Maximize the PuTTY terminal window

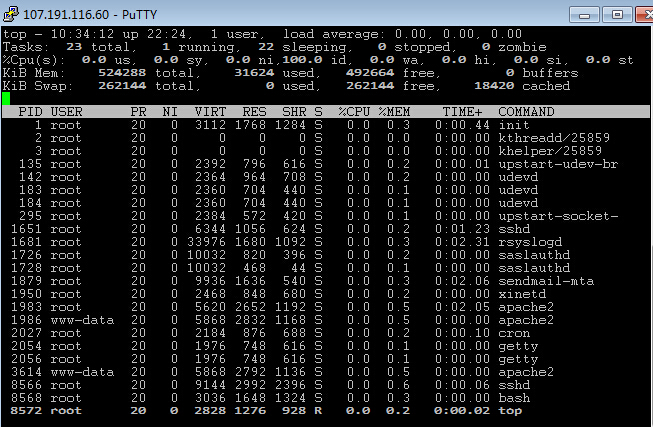pos(617,15)
